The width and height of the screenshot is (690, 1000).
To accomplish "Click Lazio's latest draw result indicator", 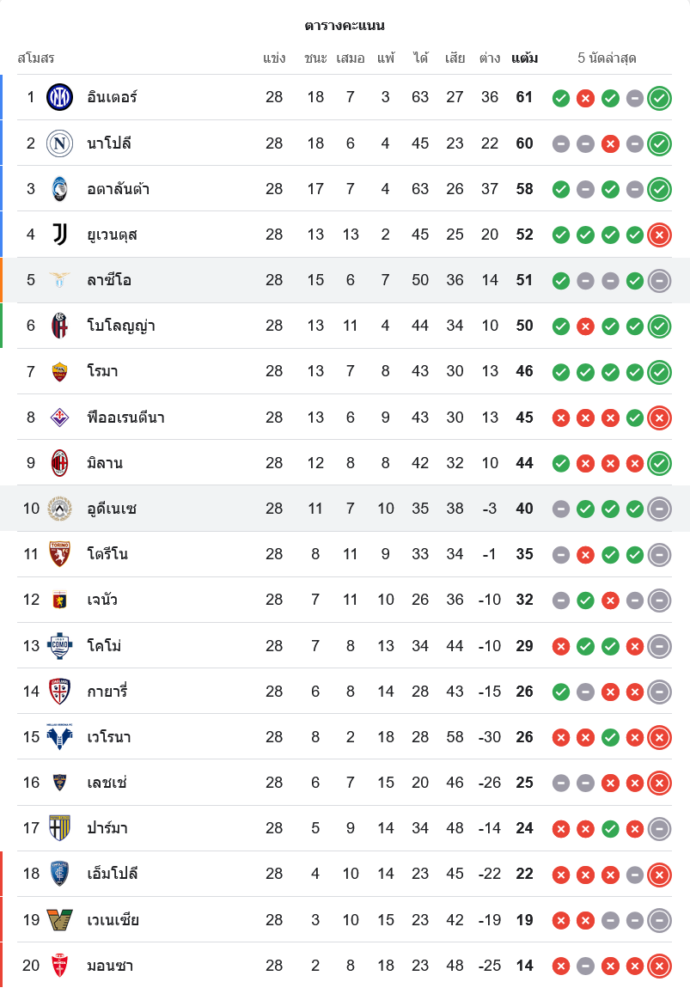I will (x=659, y=280).
